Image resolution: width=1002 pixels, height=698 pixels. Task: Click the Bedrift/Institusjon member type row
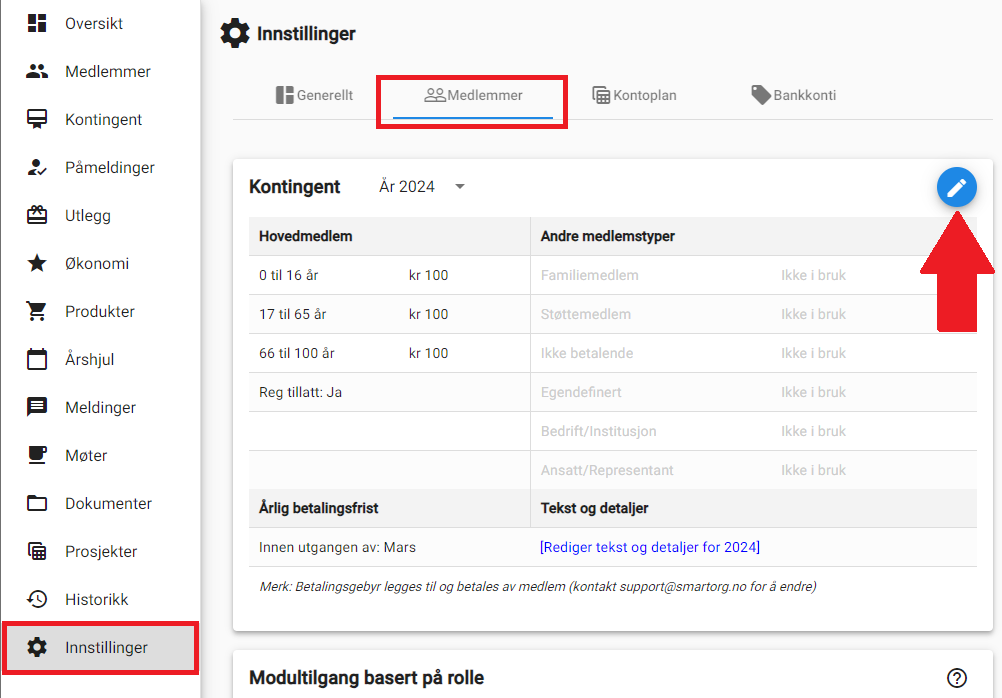[753, 431]
